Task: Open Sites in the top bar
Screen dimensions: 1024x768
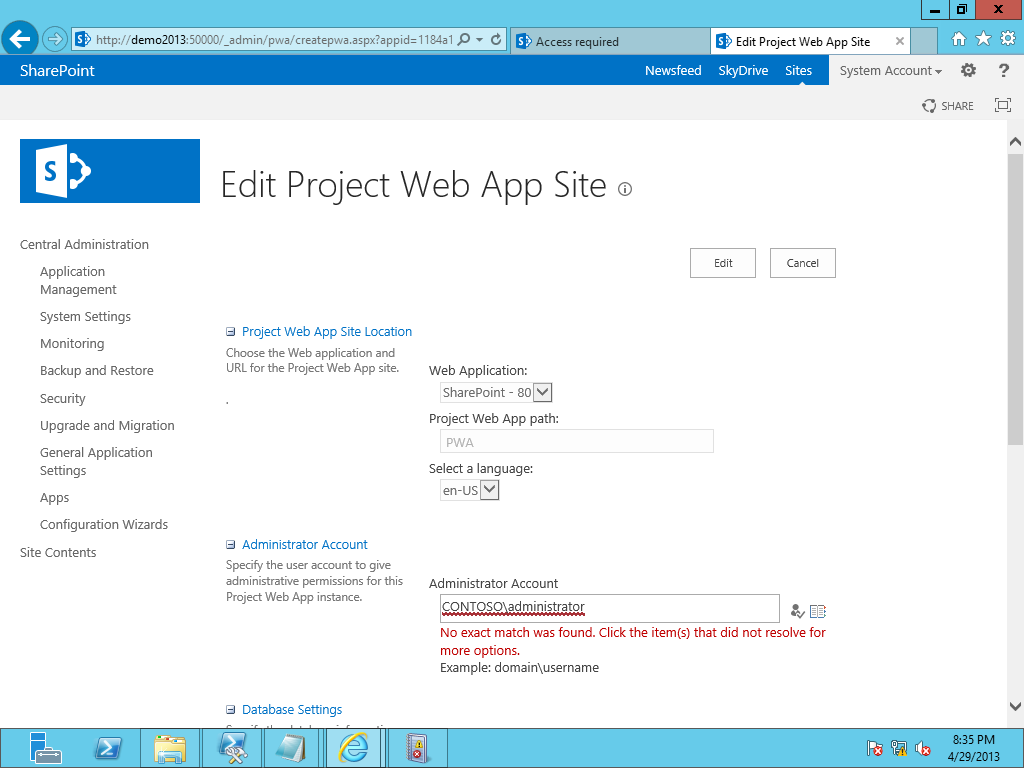Action: point(798,71)
